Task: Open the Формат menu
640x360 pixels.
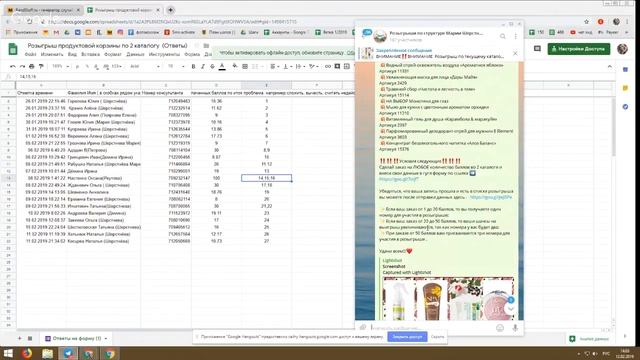Action: pyautogui.click(x=113, y=54)
